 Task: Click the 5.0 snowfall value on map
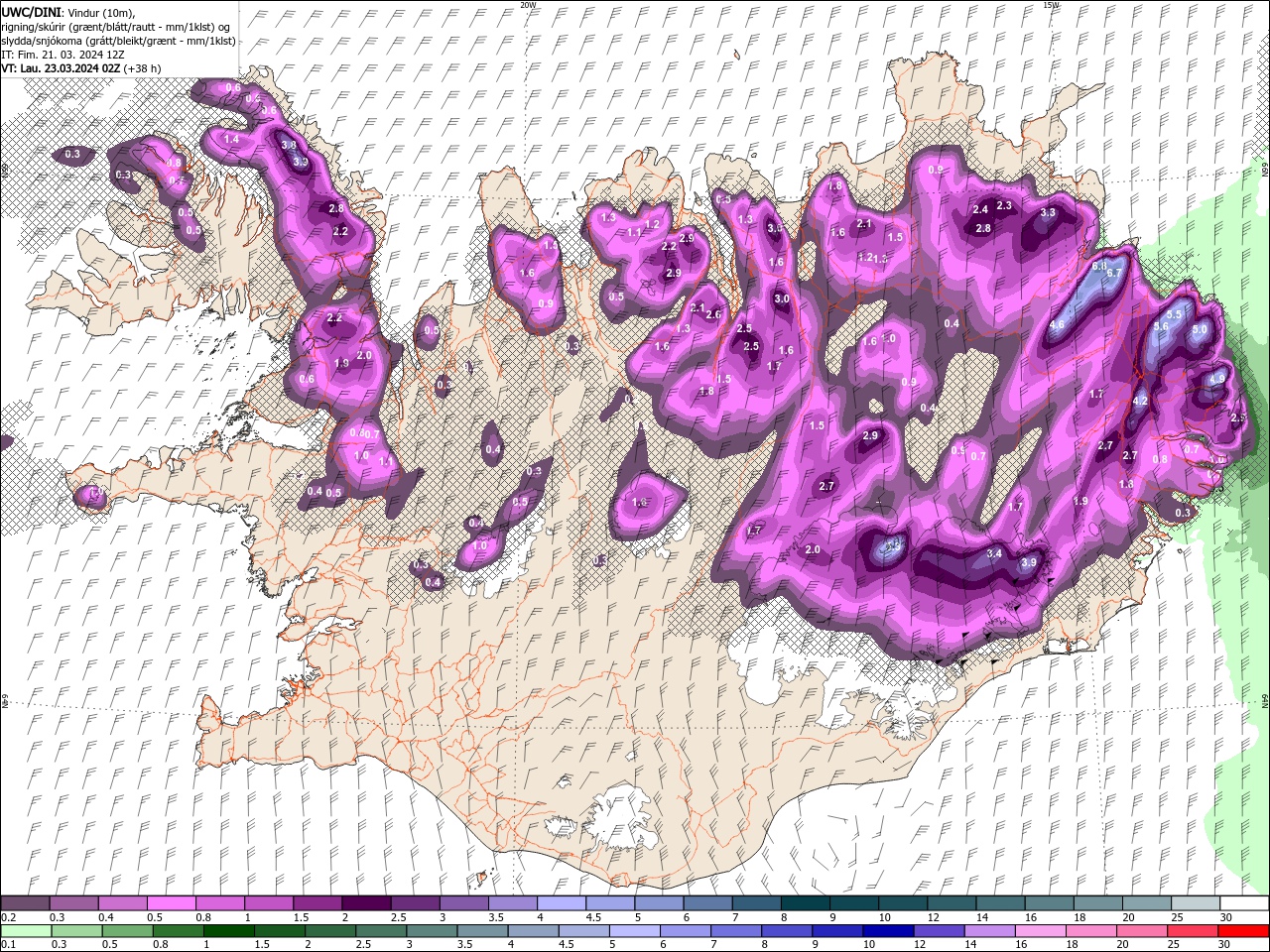pos(1200,329)
